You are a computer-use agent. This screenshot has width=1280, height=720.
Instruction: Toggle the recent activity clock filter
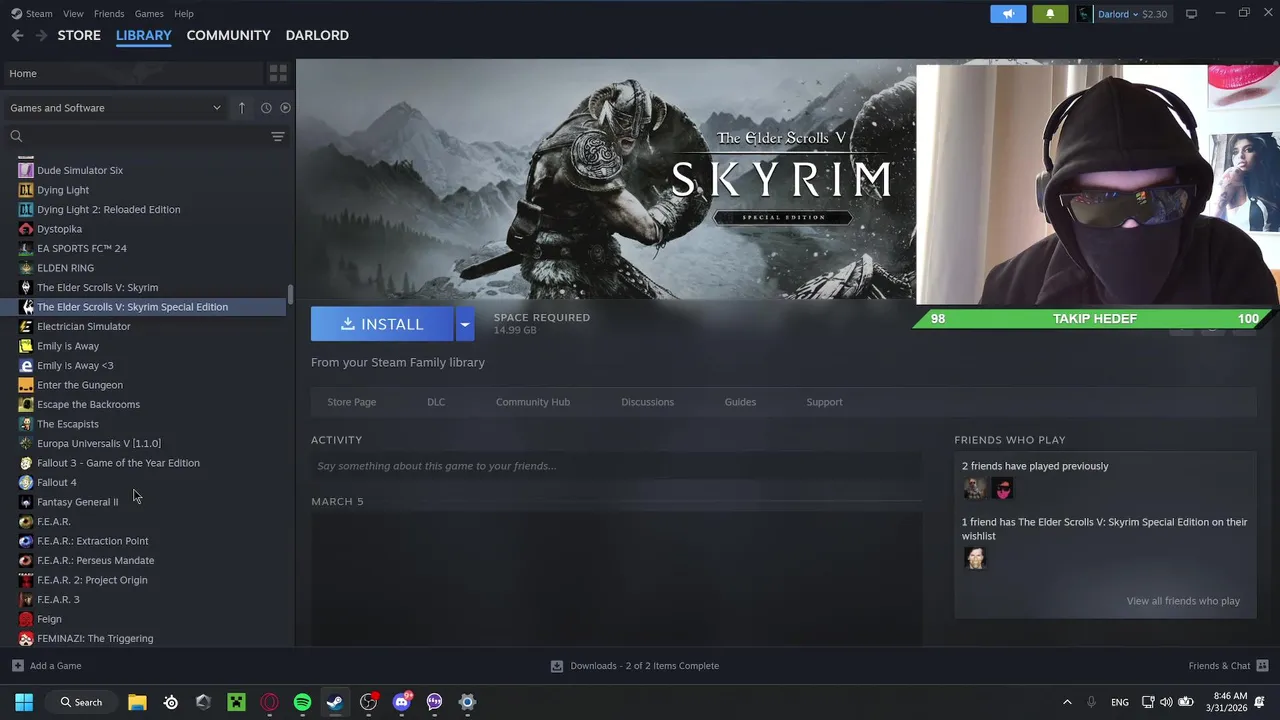pyautogui.click(x=266, y=108)
